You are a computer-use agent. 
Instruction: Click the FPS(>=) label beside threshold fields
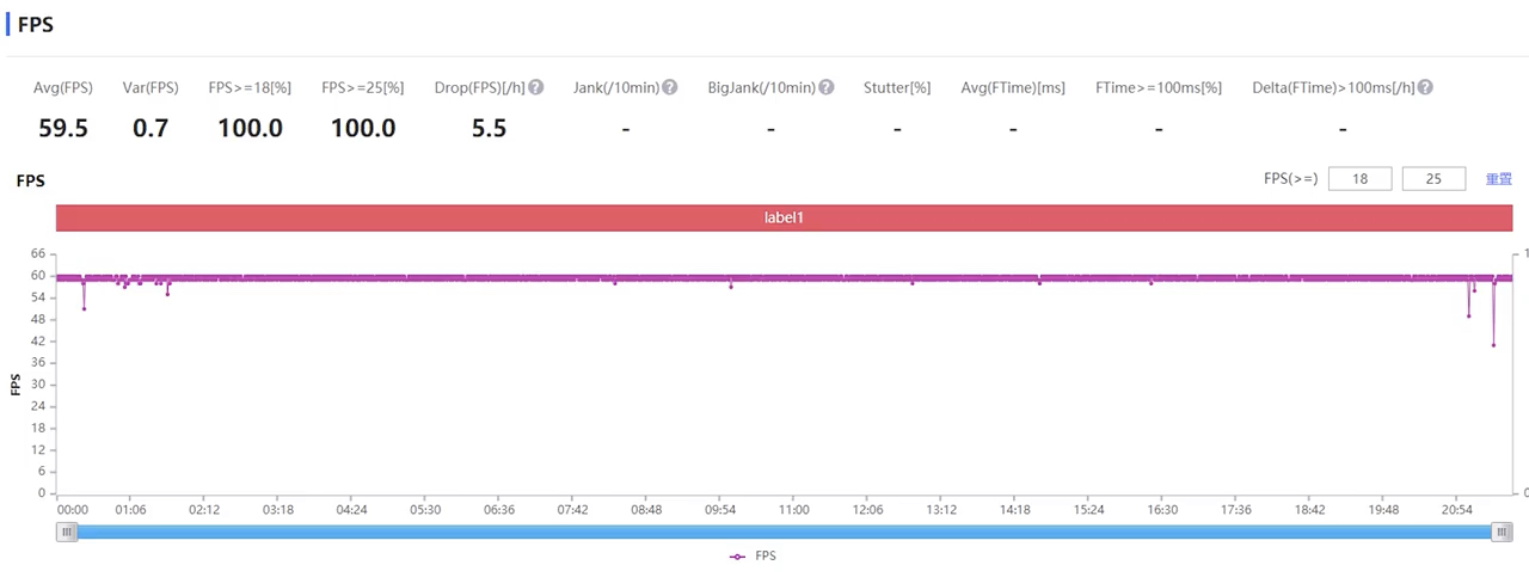(1291, 179)
